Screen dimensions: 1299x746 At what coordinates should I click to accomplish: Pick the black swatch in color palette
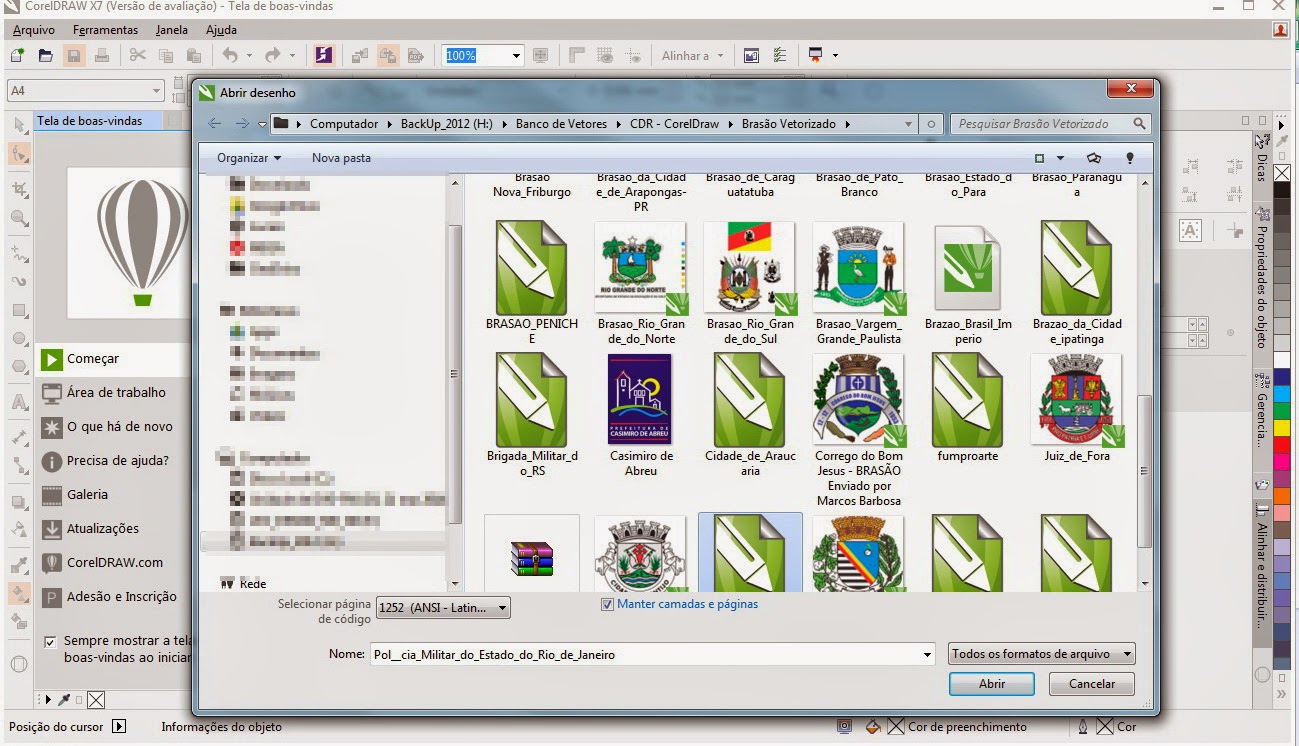point(1281,190)
